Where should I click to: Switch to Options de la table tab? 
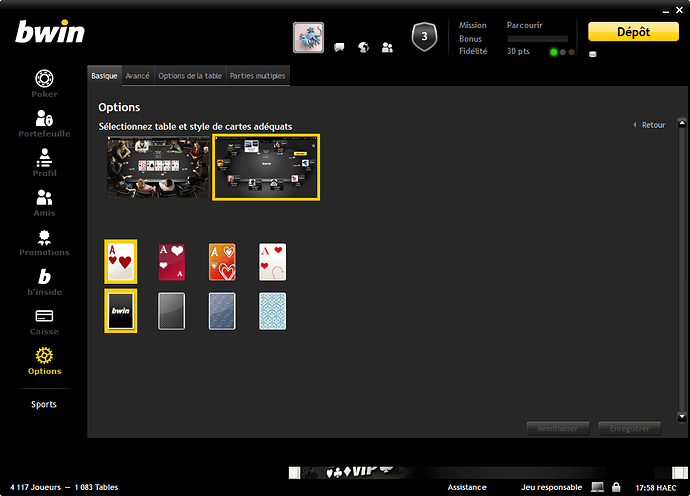coord(190,76)
